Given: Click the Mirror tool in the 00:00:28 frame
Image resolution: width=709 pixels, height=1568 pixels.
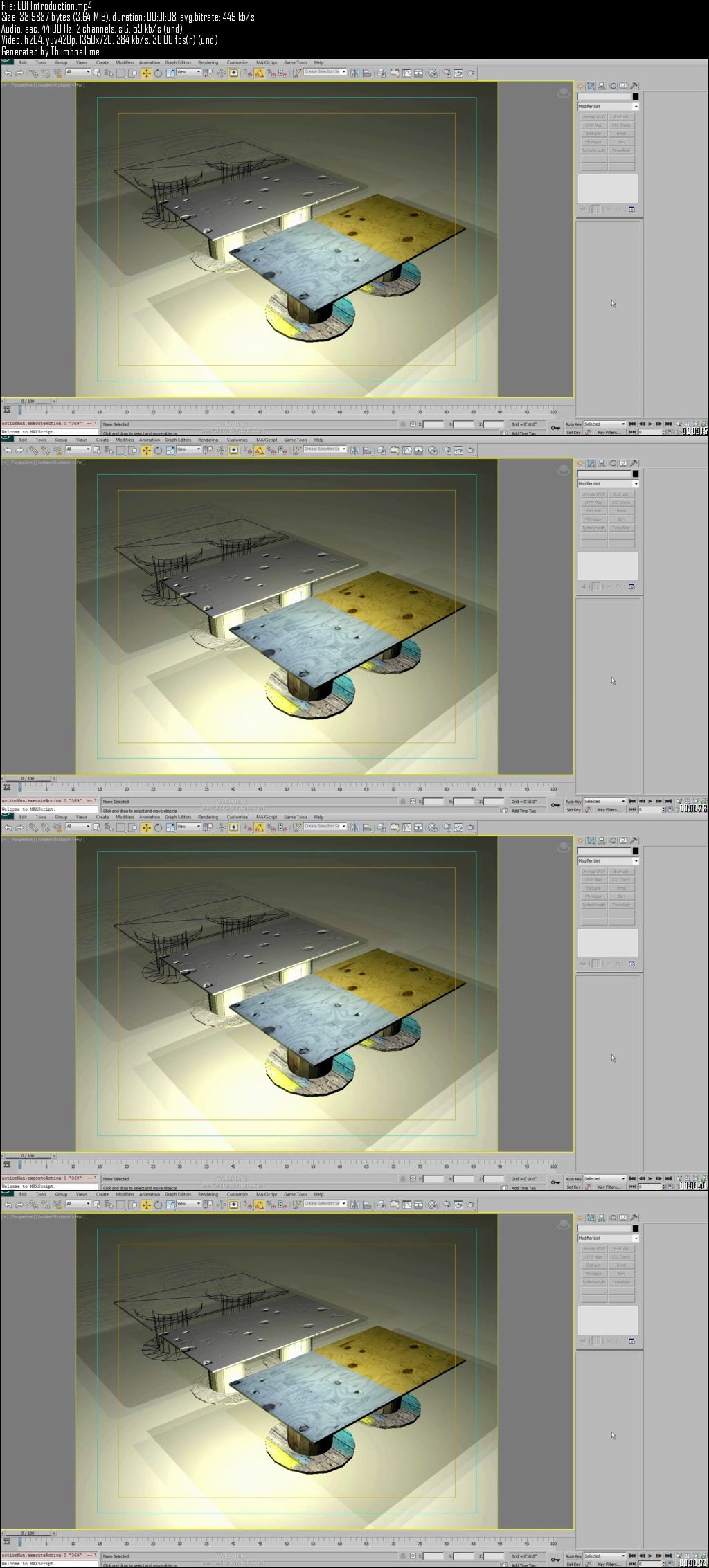Looking at the screenshot, I should click(x=356, y=450).
